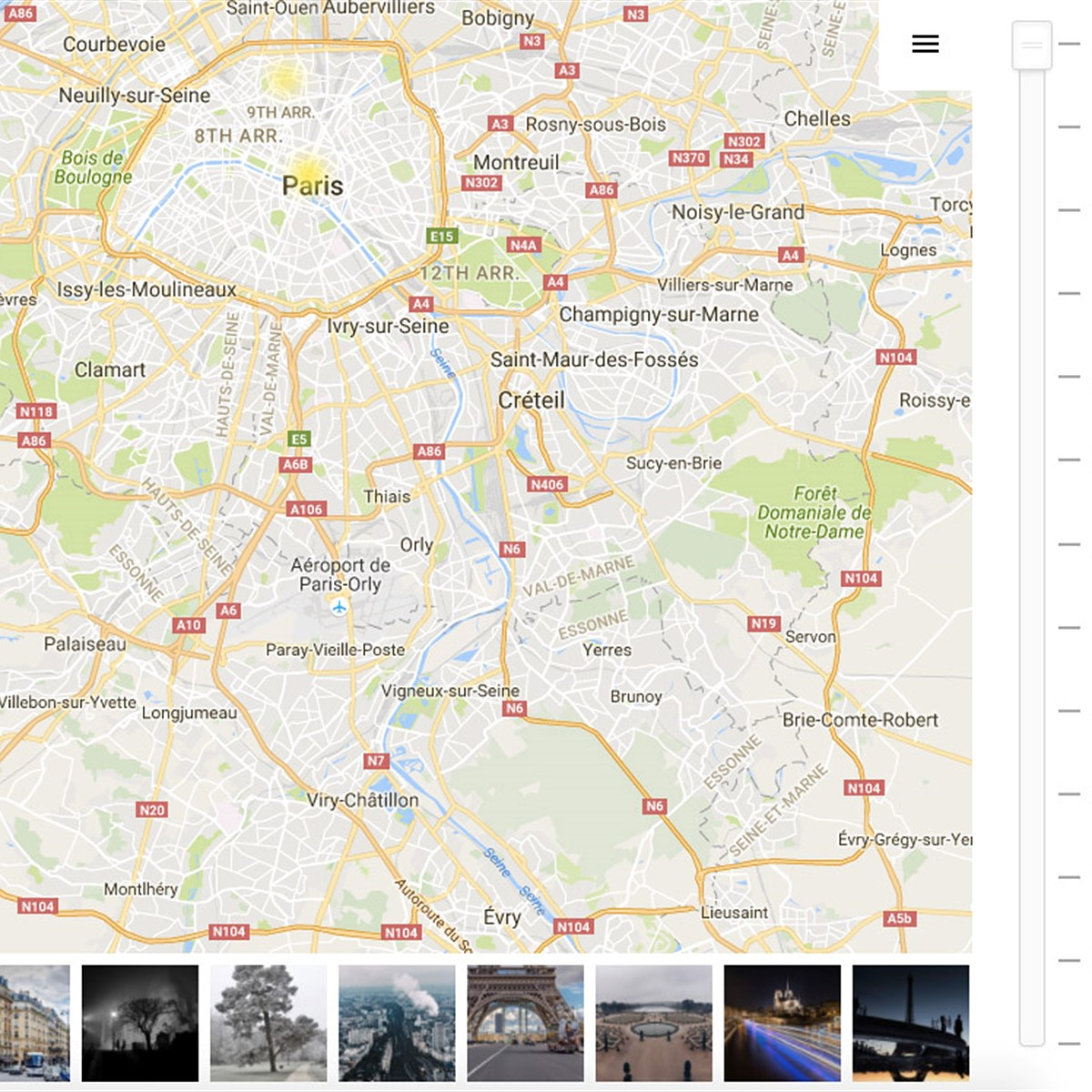Open the black-and-white foggy tree photo
Screen dimensions: 1092x1092
pyautogui.click(x=140, y=1023)
